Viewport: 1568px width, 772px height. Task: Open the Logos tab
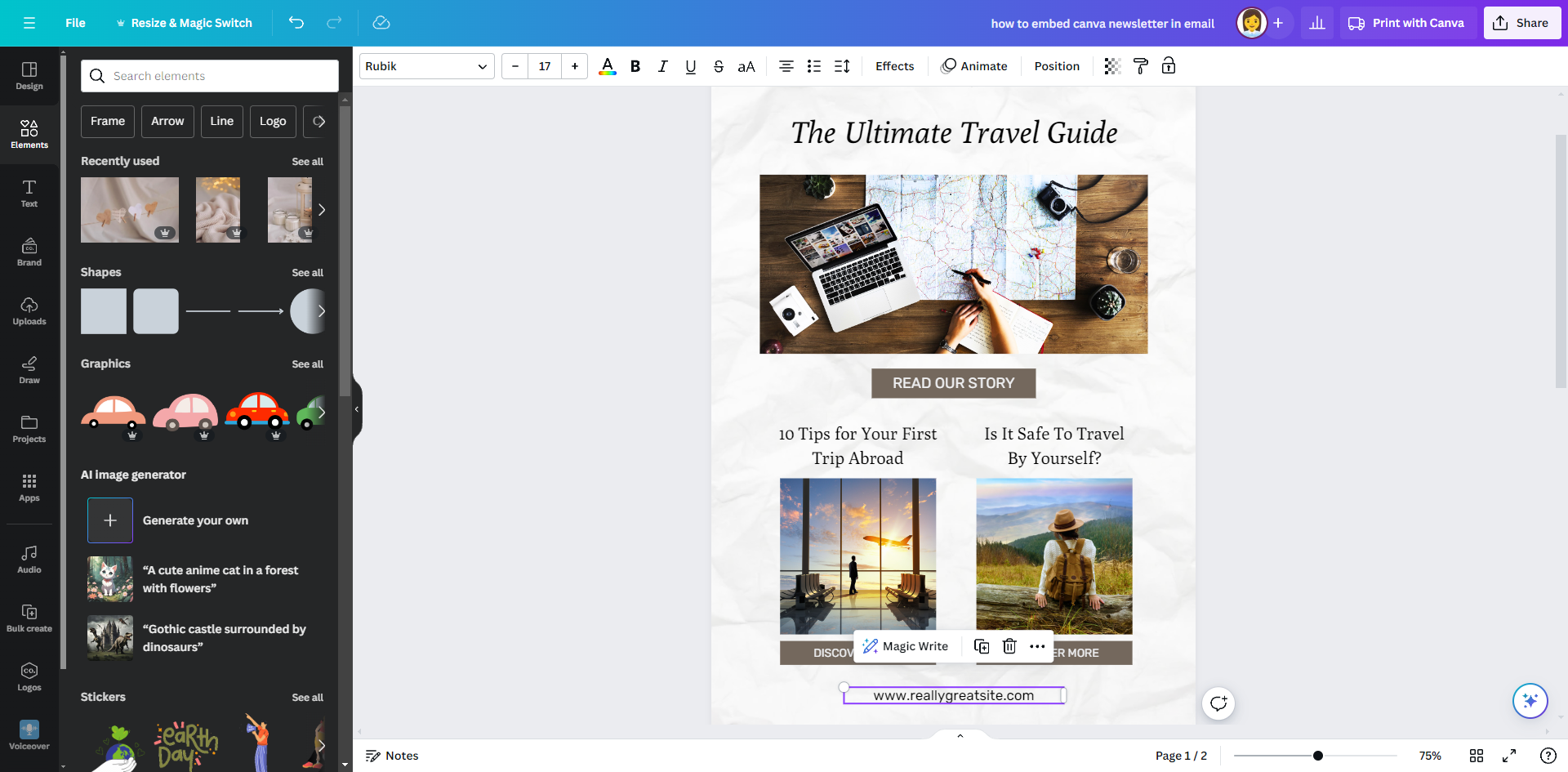click(29, 677)
